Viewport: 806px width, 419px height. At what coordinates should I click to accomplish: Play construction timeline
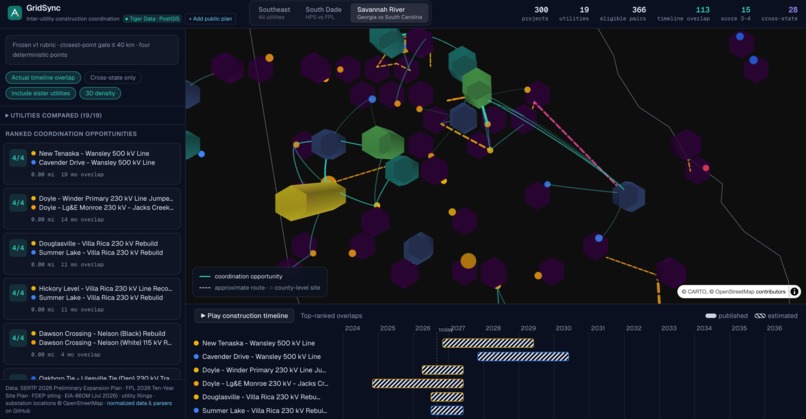pos(244,316)
